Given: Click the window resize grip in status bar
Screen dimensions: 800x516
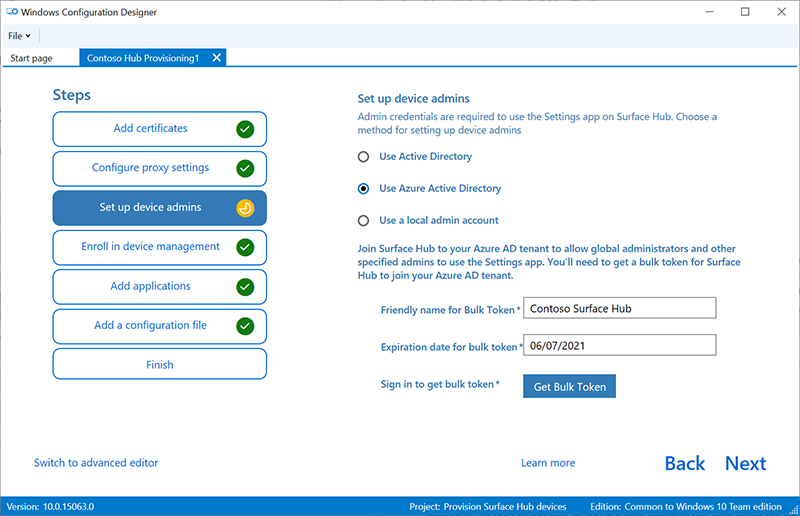Looking at the screenshot, I should (x=793, y=509).
